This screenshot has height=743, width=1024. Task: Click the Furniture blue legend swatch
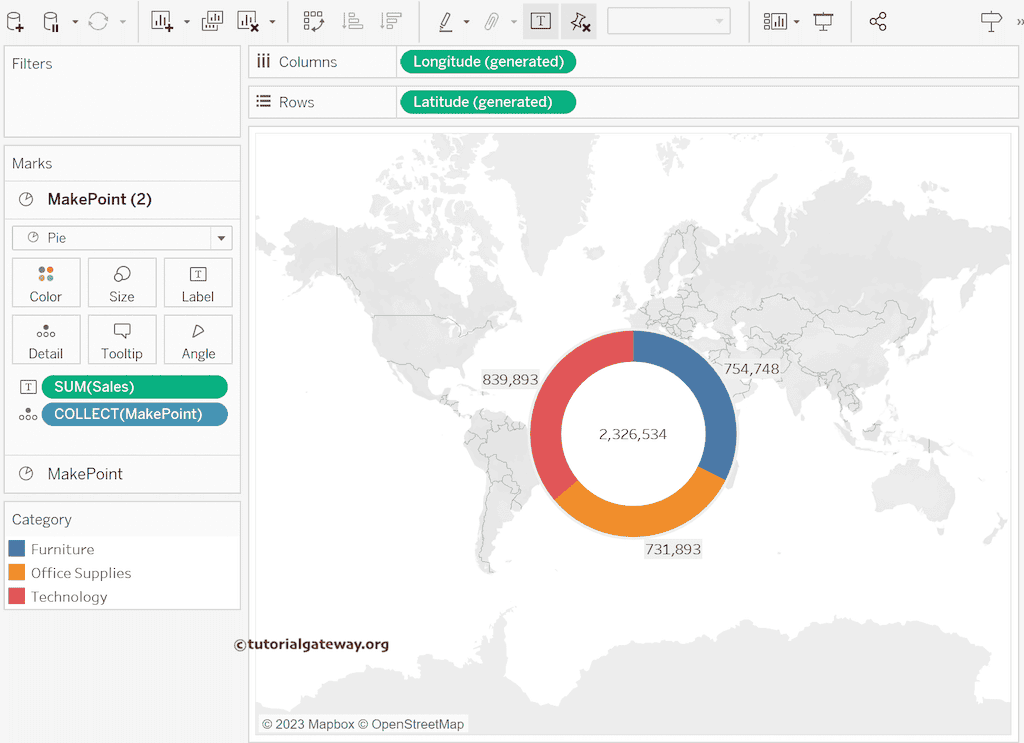[x=16, y=549]
